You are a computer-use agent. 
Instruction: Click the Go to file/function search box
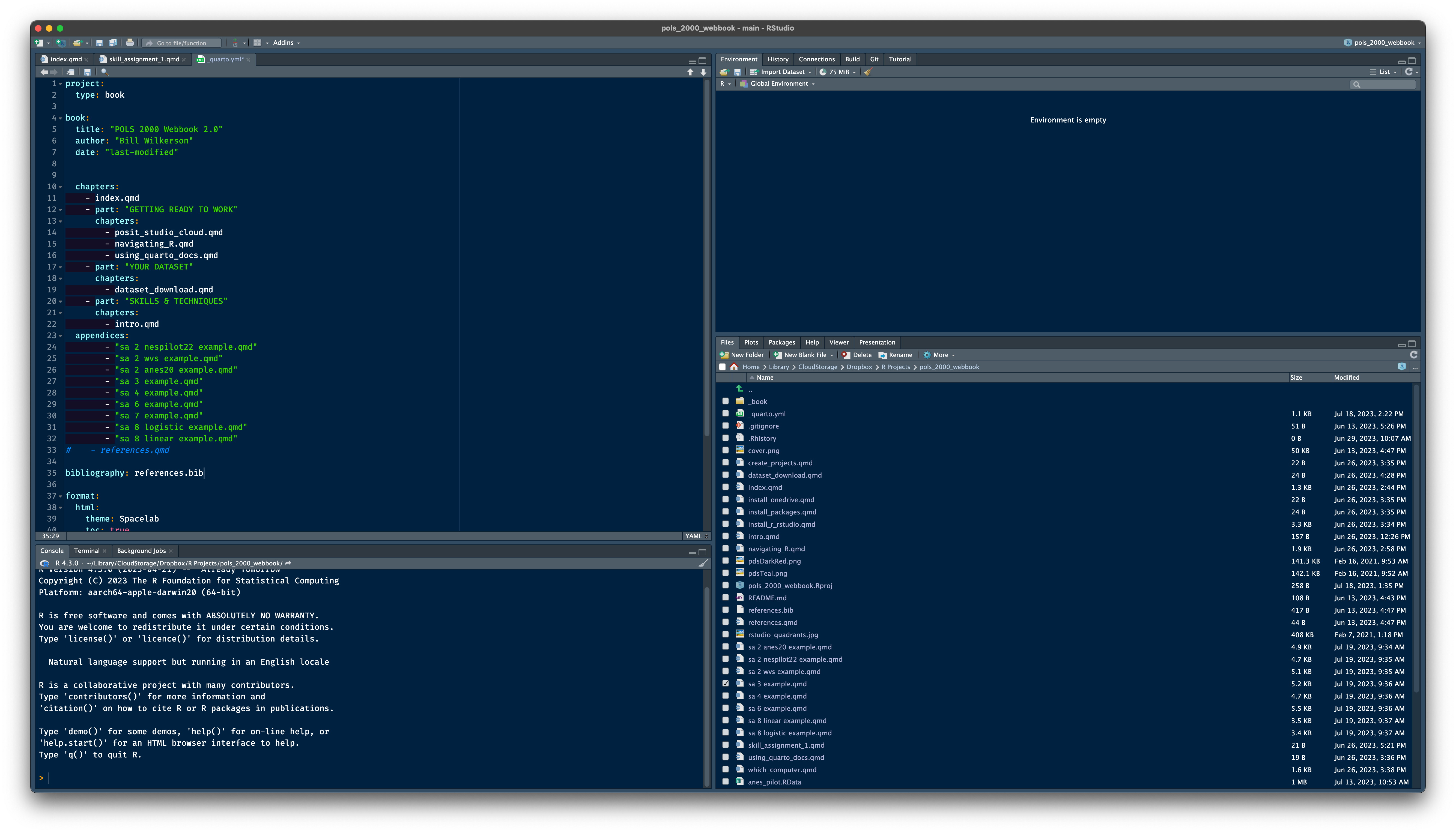point(182,43)
